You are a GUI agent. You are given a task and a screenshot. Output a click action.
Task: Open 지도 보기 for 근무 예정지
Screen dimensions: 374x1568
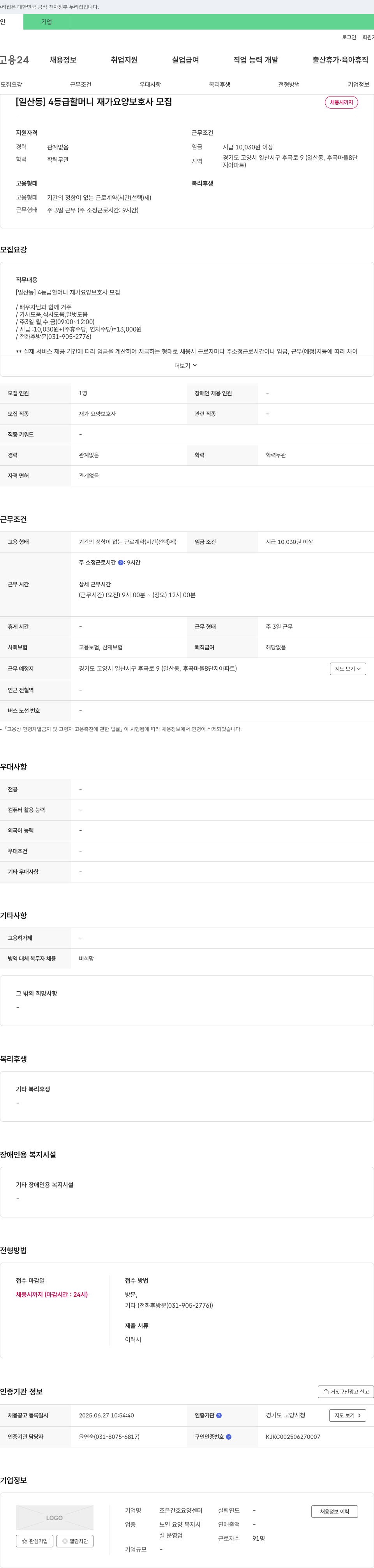coord(348,668)
